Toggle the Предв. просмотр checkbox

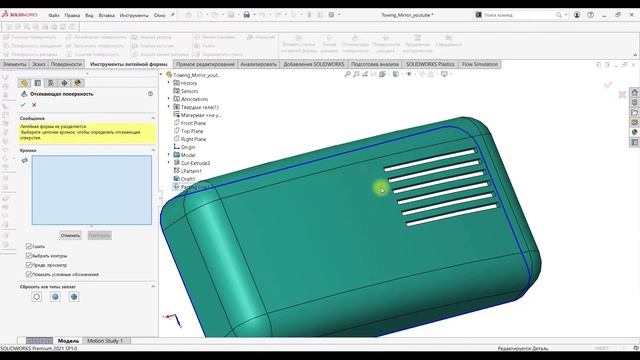tap(29, 265)
